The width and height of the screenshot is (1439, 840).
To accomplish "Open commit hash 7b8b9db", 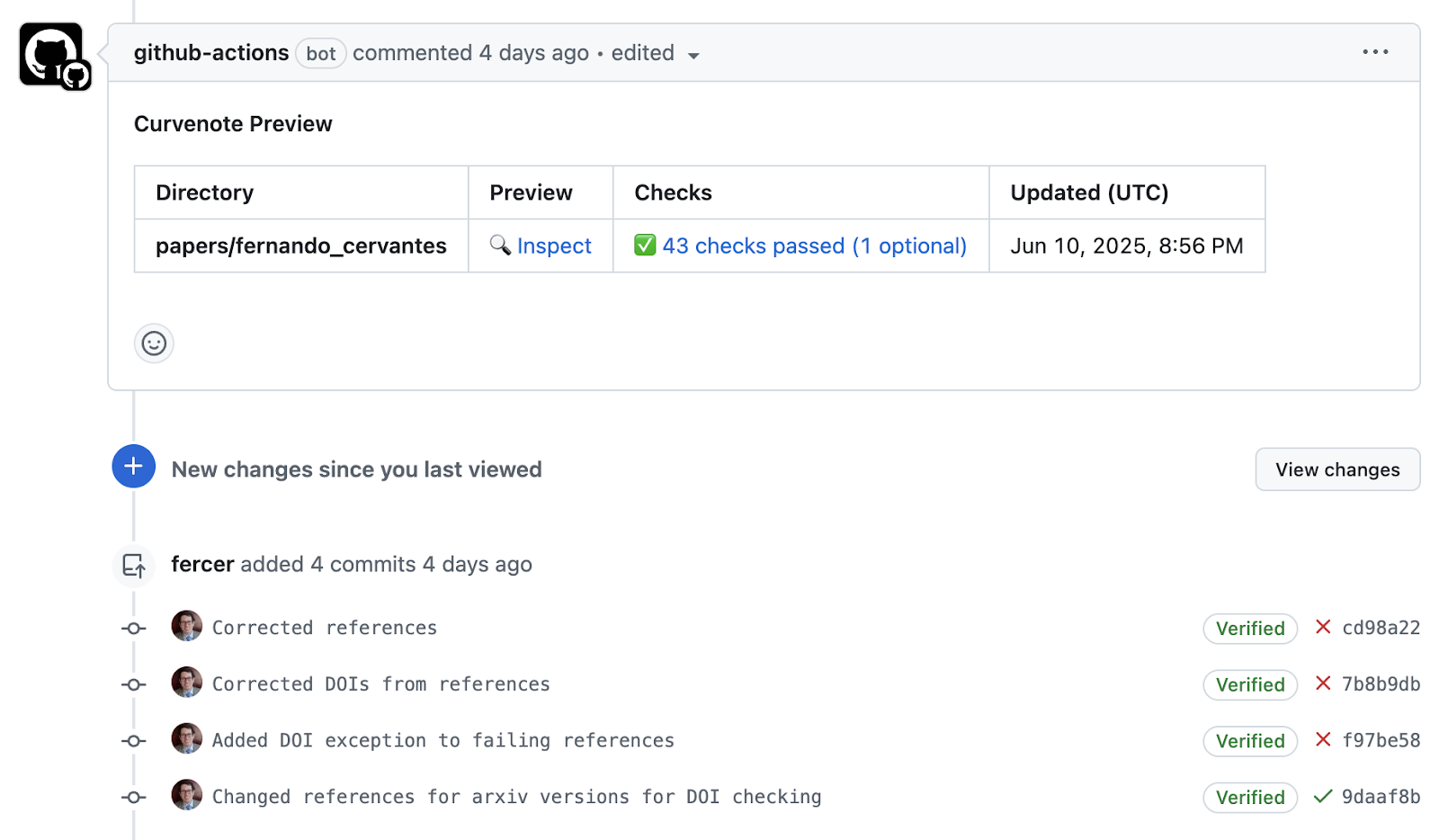I will (1380, 684).
